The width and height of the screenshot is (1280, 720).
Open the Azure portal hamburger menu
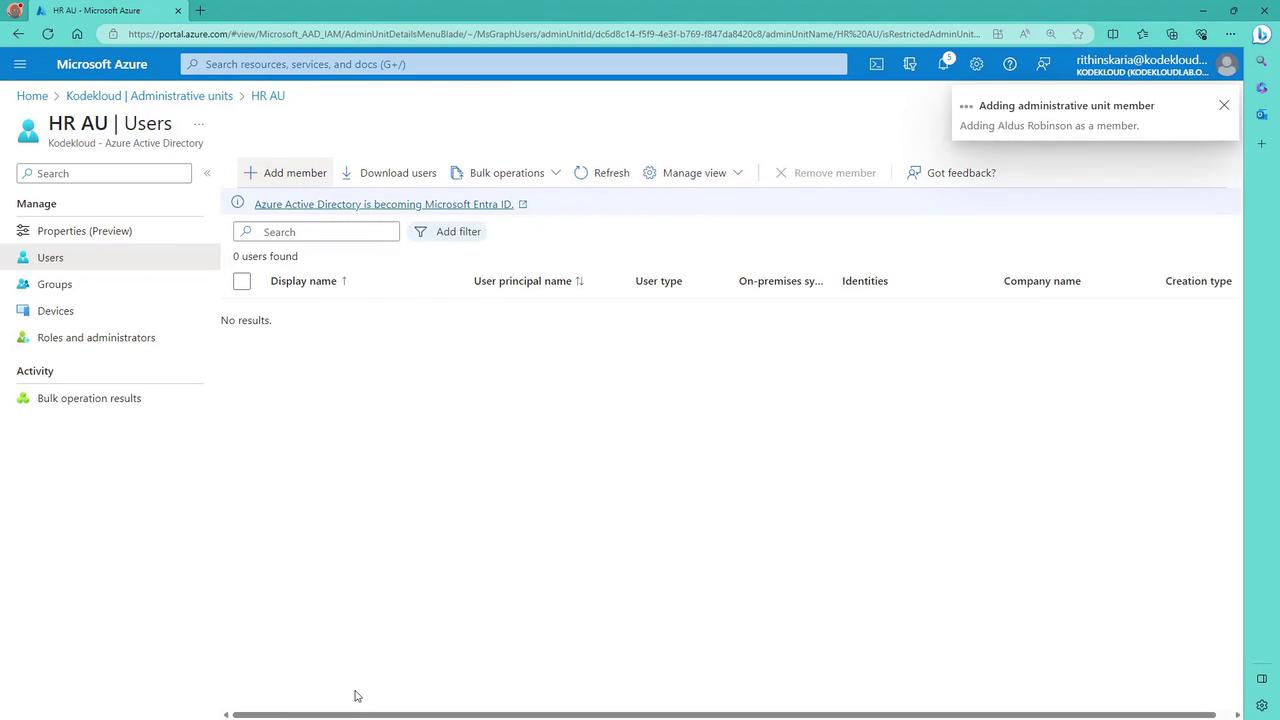(x=20, y=64)
